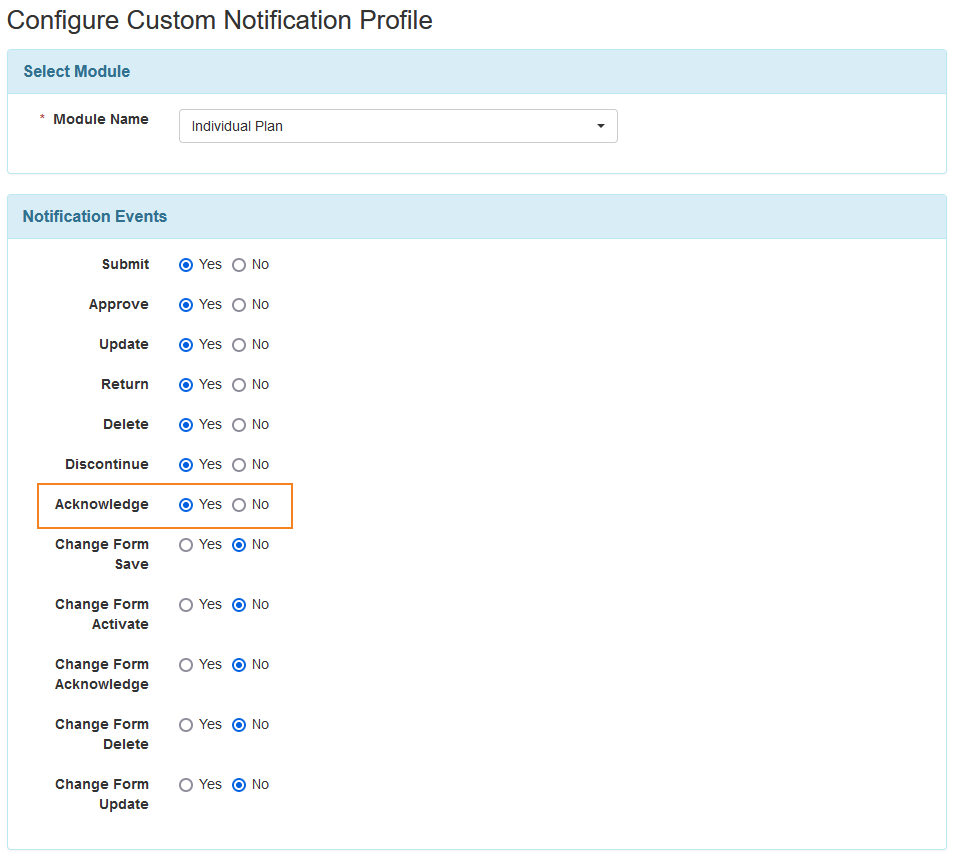Viewport: 954px width, 856px height.
Task: Open the Module Name dropdown
Action: click(398, 126)
